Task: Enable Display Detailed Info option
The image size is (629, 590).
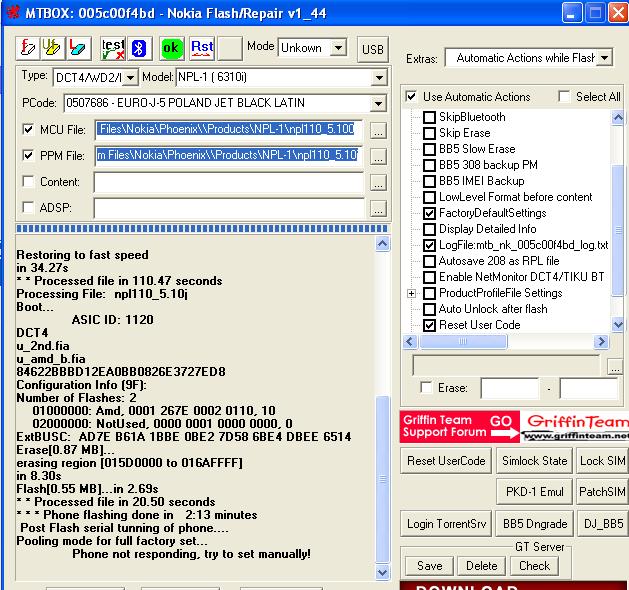Action: point(429,229)
